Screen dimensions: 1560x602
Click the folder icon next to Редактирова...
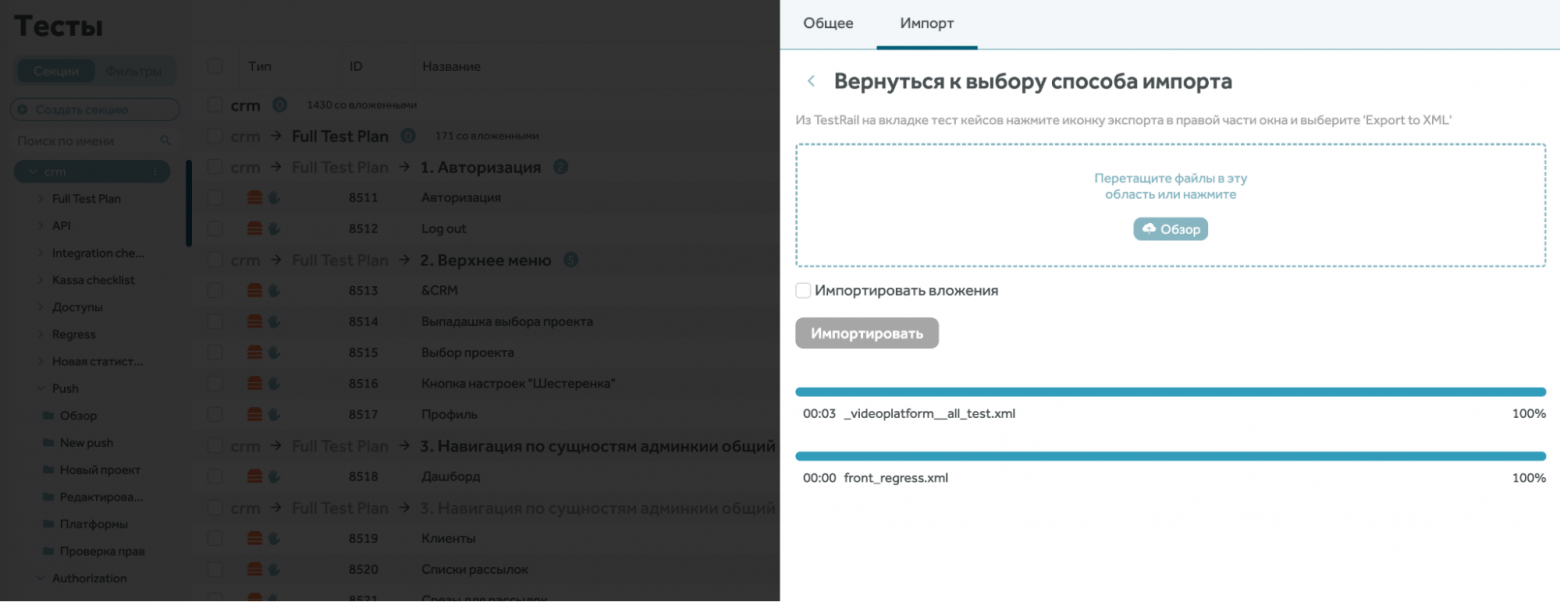point(47,497)
